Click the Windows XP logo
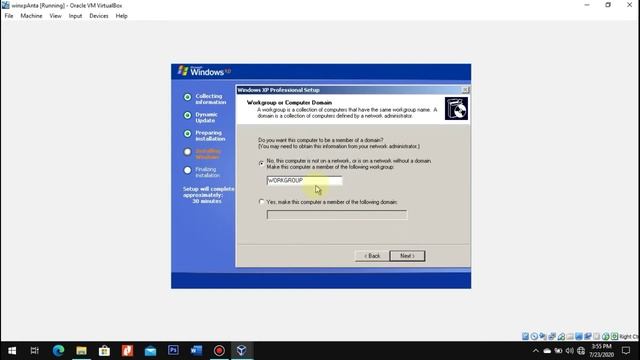Image resolution: width=640 pixels, height=360 pixels. click(204, 71)
